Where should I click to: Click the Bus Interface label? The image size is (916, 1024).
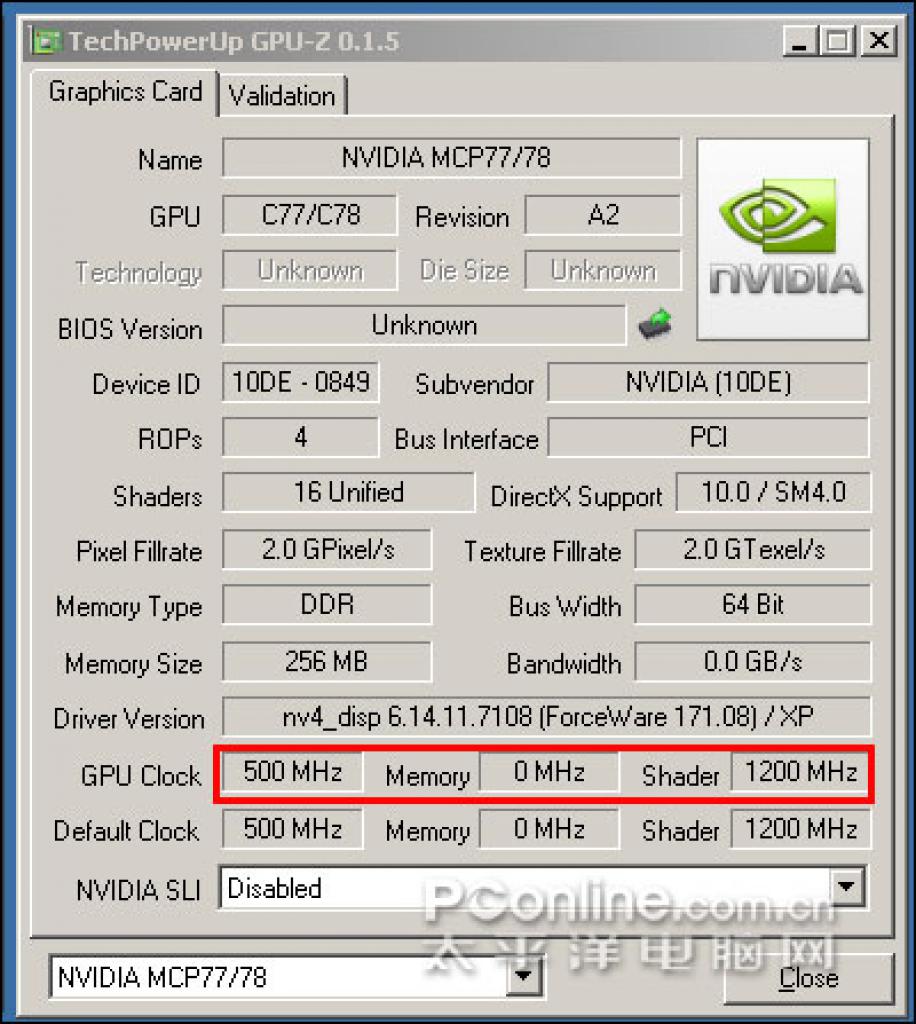466,440
